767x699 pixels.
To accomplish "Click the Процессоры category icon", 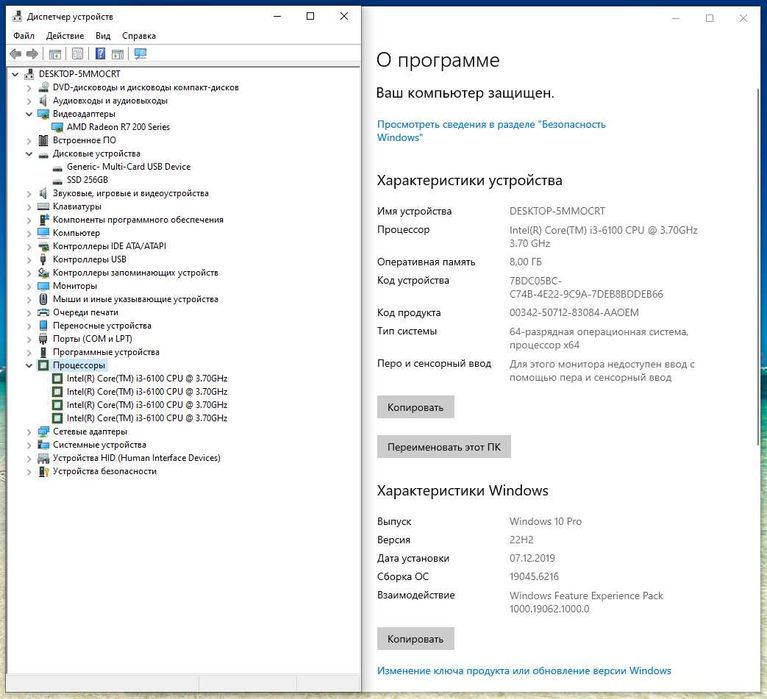I will tap(44, 365).
